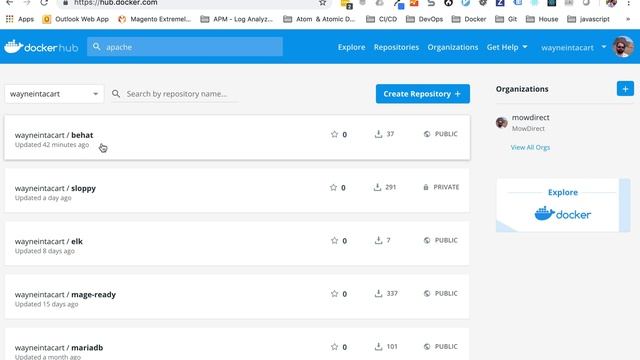Click "Updated 15 days ago" text
The width and height of the screenshot is (640, 360).
tap(47, 304)
